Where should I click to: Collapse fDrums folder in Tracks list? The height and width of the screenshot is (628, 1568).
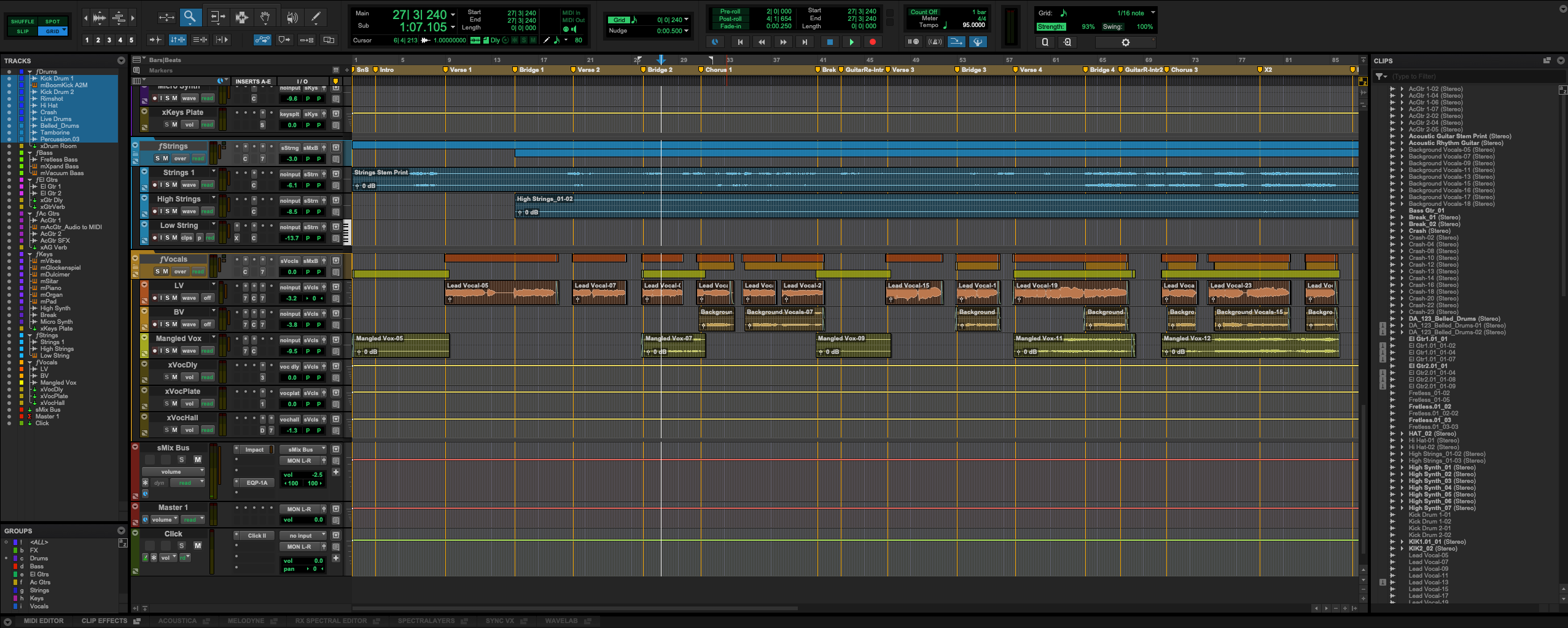click(29, 71)
